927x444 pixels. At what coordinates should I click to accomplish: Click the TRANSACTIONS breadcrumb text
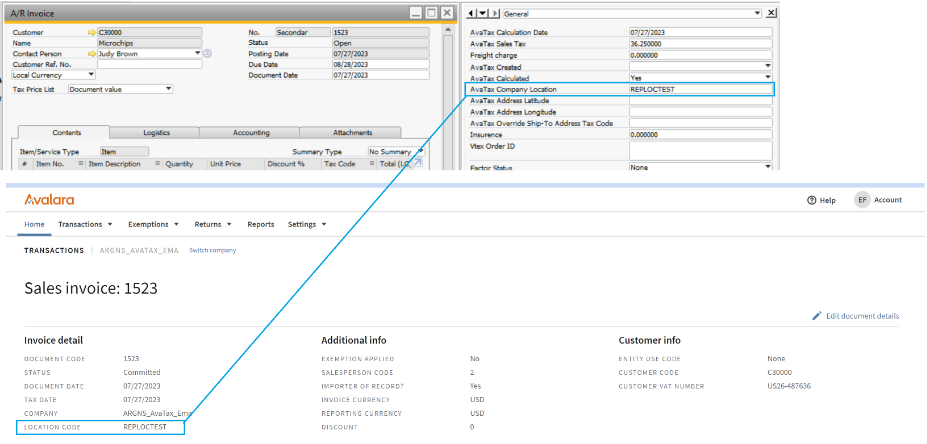(x=54, y=251)
